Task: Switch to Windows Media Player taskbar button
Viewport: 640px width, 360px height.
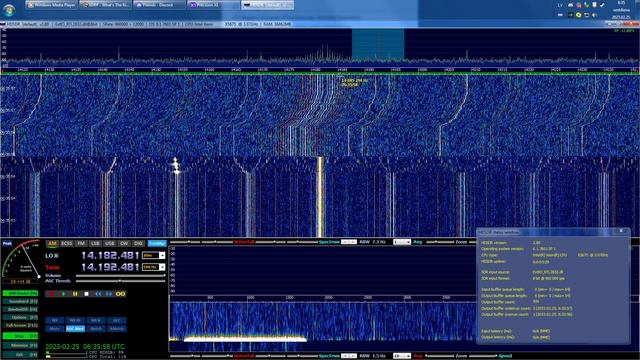Action: (x=52, y=5)
